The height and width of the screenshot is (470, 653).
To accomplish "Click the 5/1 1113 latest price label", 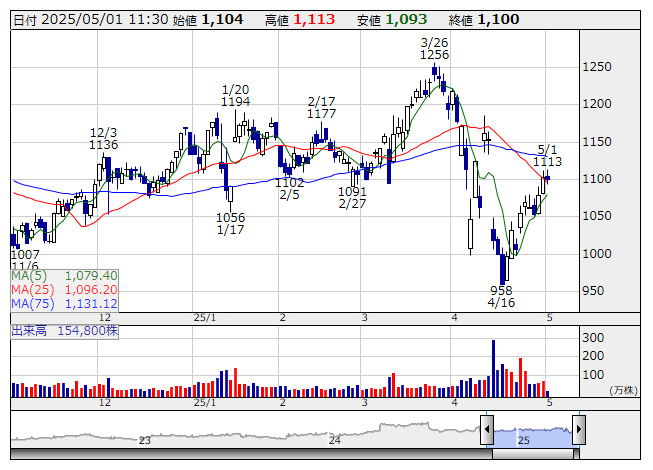I will click(x=547, y=155).
